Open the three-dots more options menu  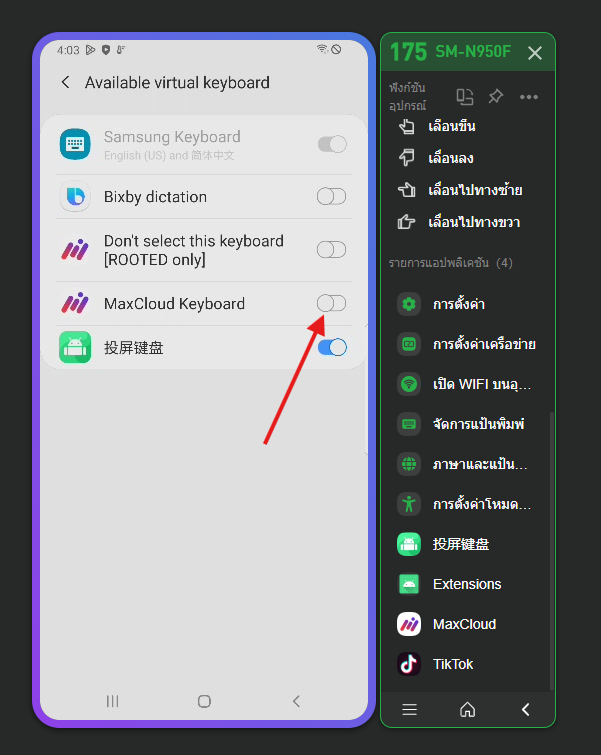pos(529,97)
